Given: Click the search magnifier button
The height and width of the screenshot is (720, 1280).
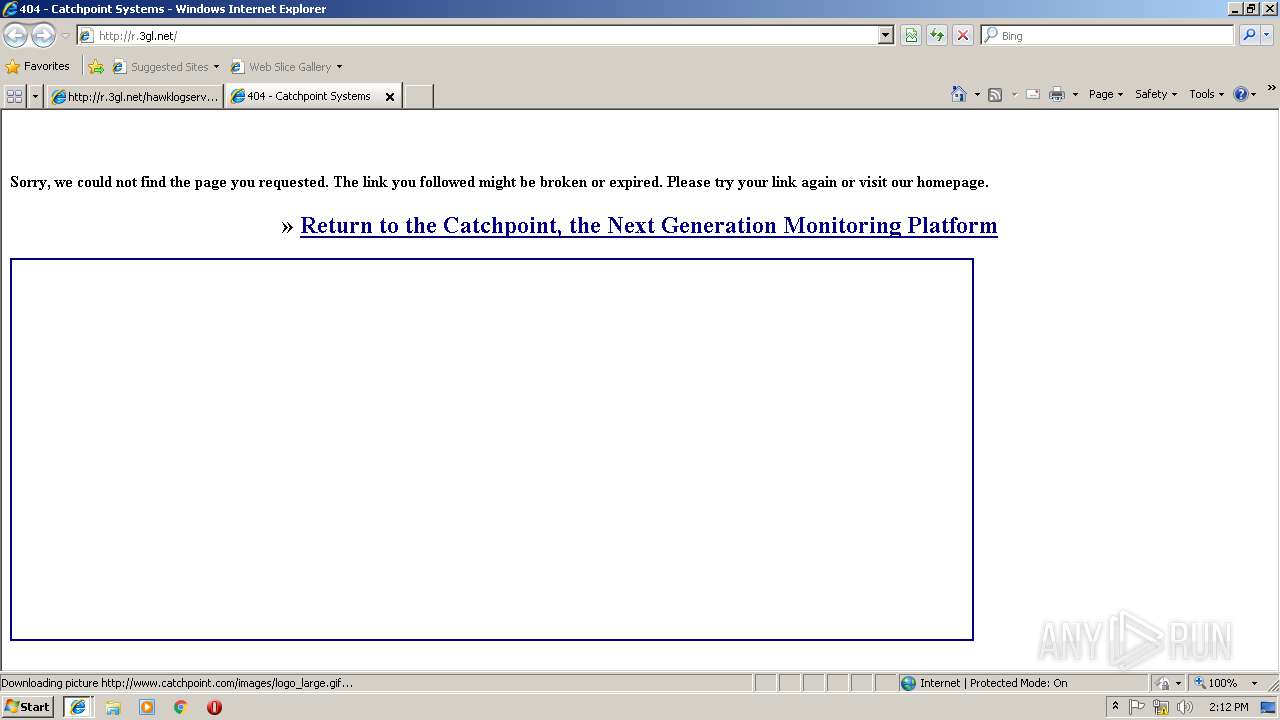Looking at the screenshot, I should (1249, 36).
